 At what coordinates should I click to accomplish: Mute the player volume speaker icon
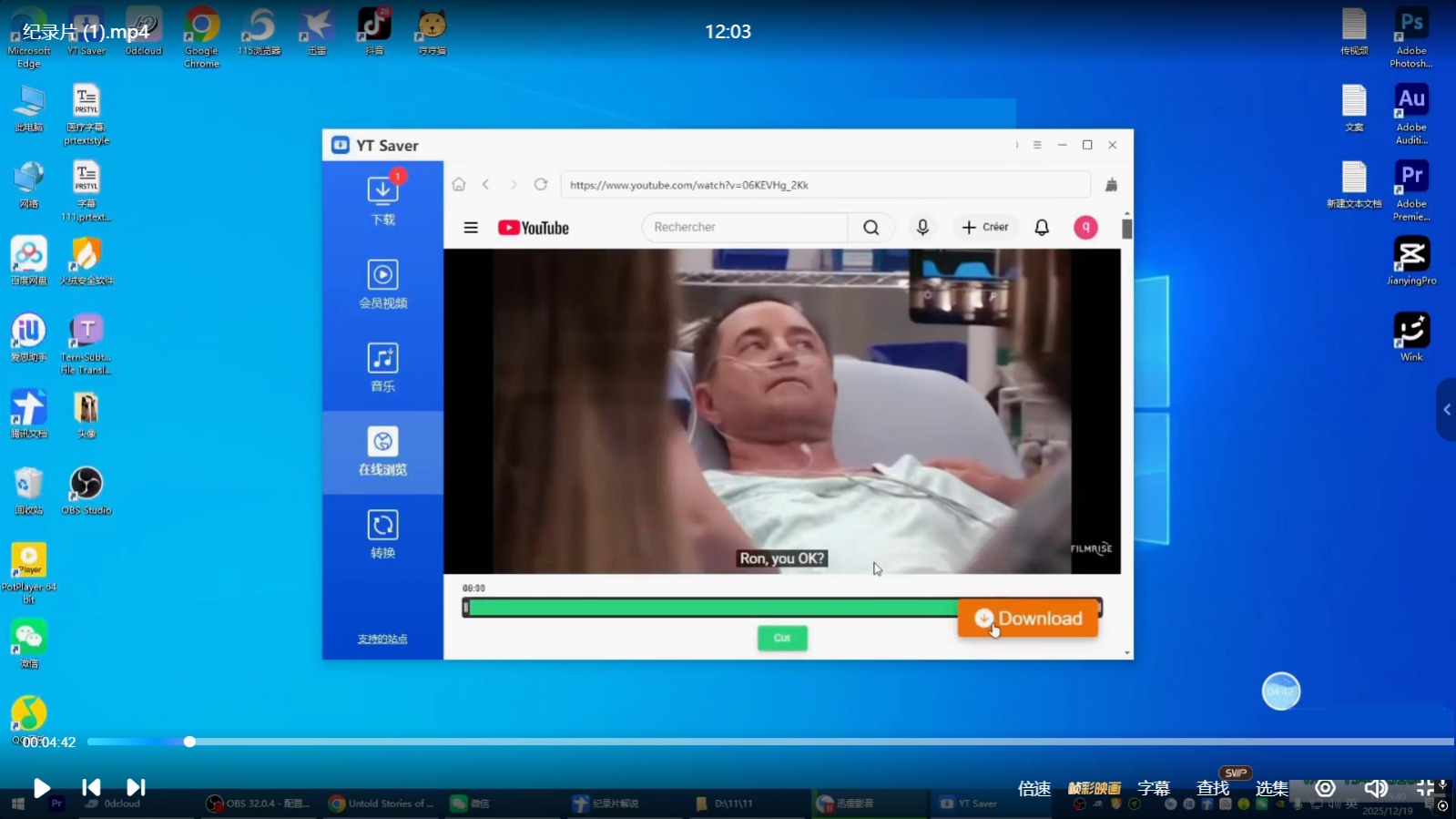pyautogui.click(x=1376, y=788)
